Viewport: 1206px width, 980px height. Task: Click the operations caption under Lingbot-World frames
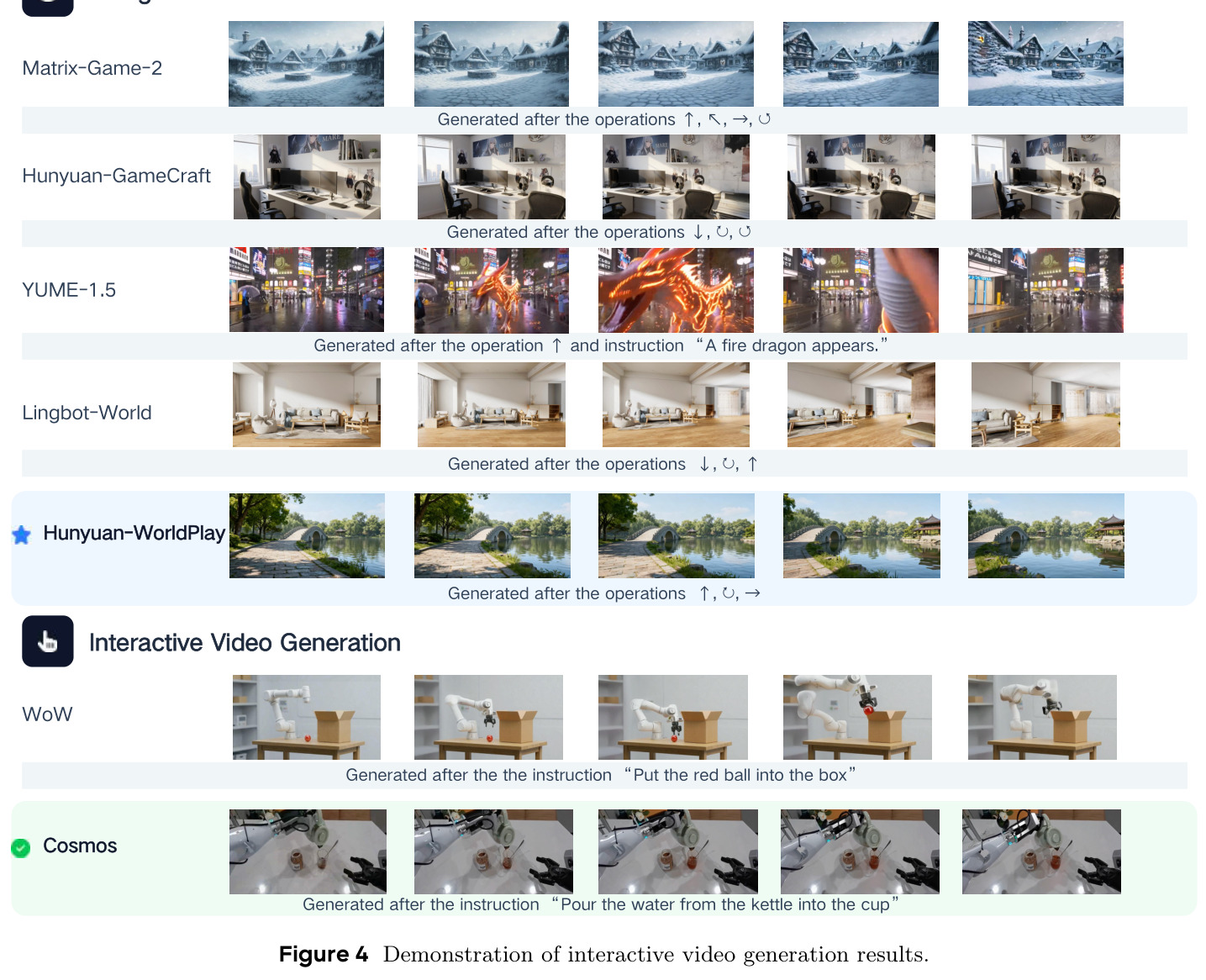(603, 464)
